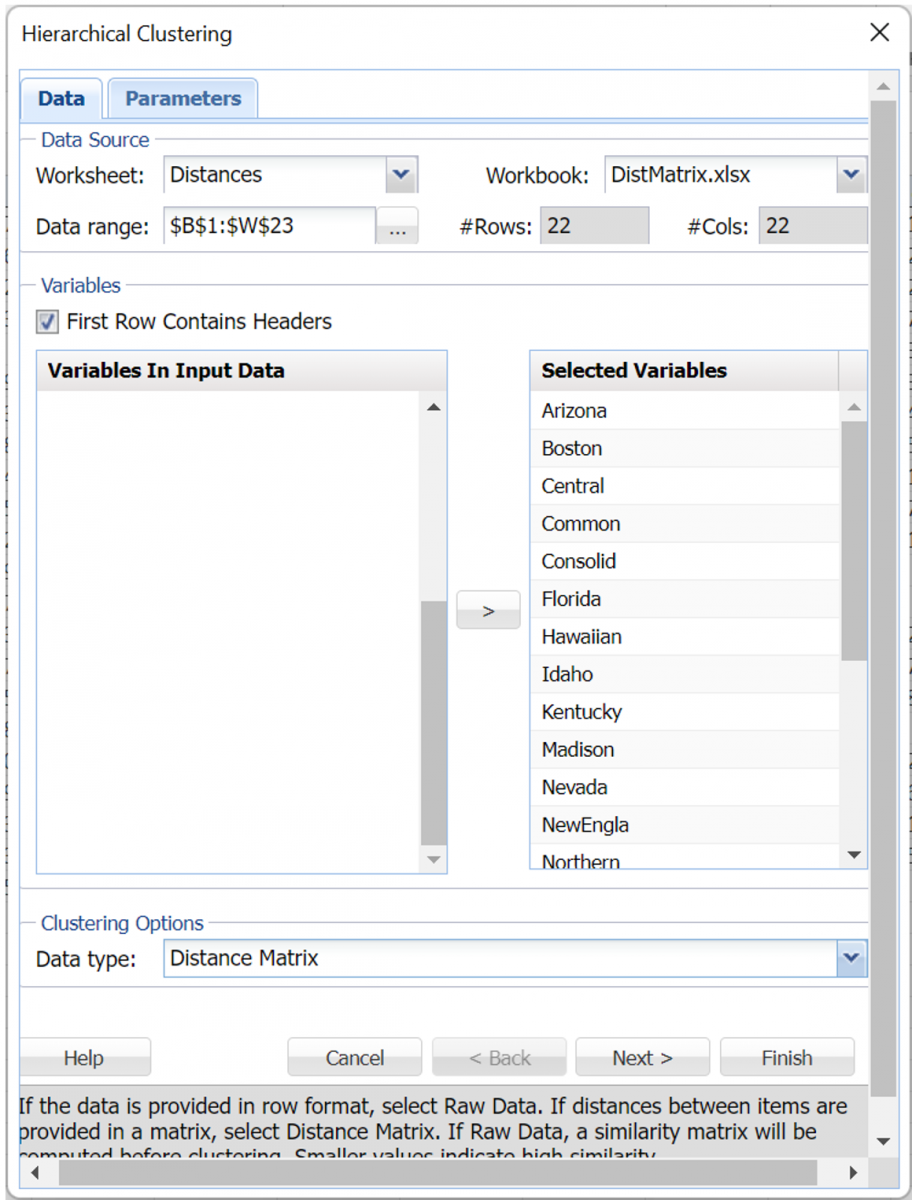Uncheck First Row Contains Headers

(45, 321)
